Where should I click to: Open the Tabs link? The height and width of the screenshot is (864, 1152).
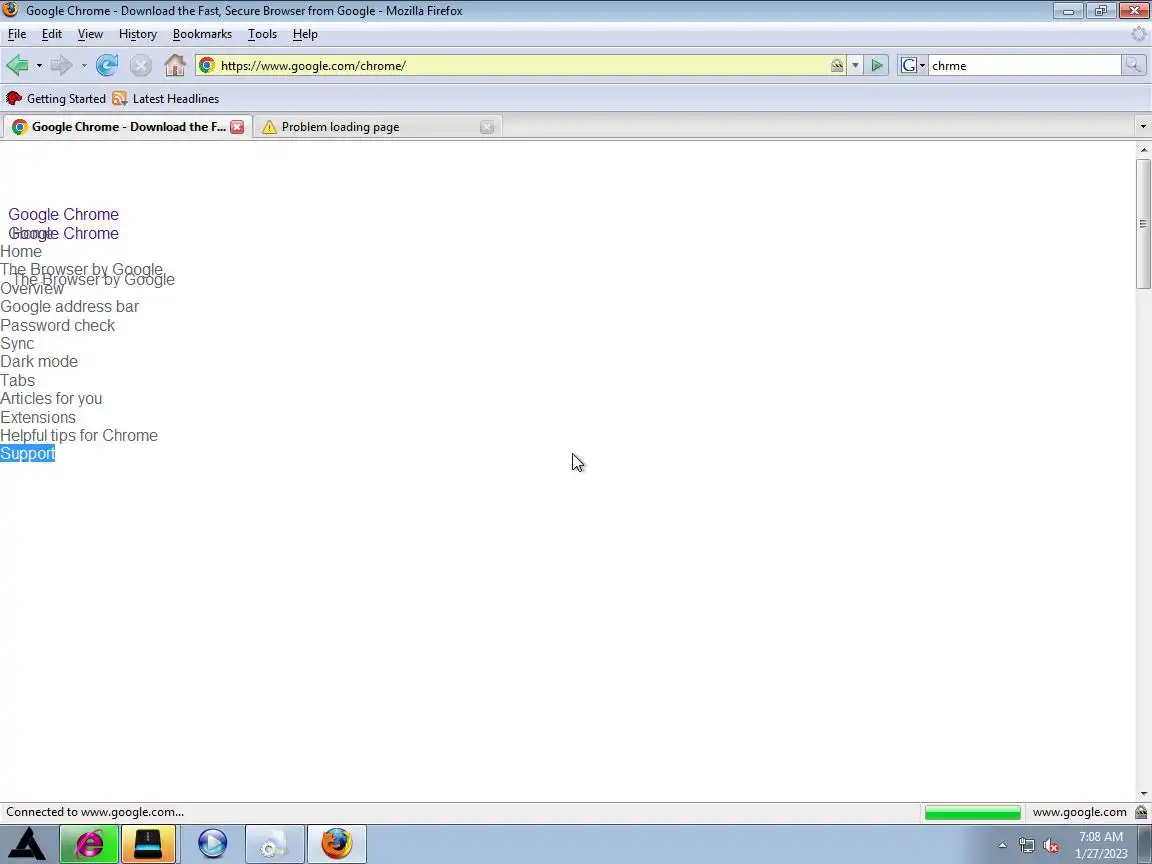pyautogui.click(x=18, y=381)
